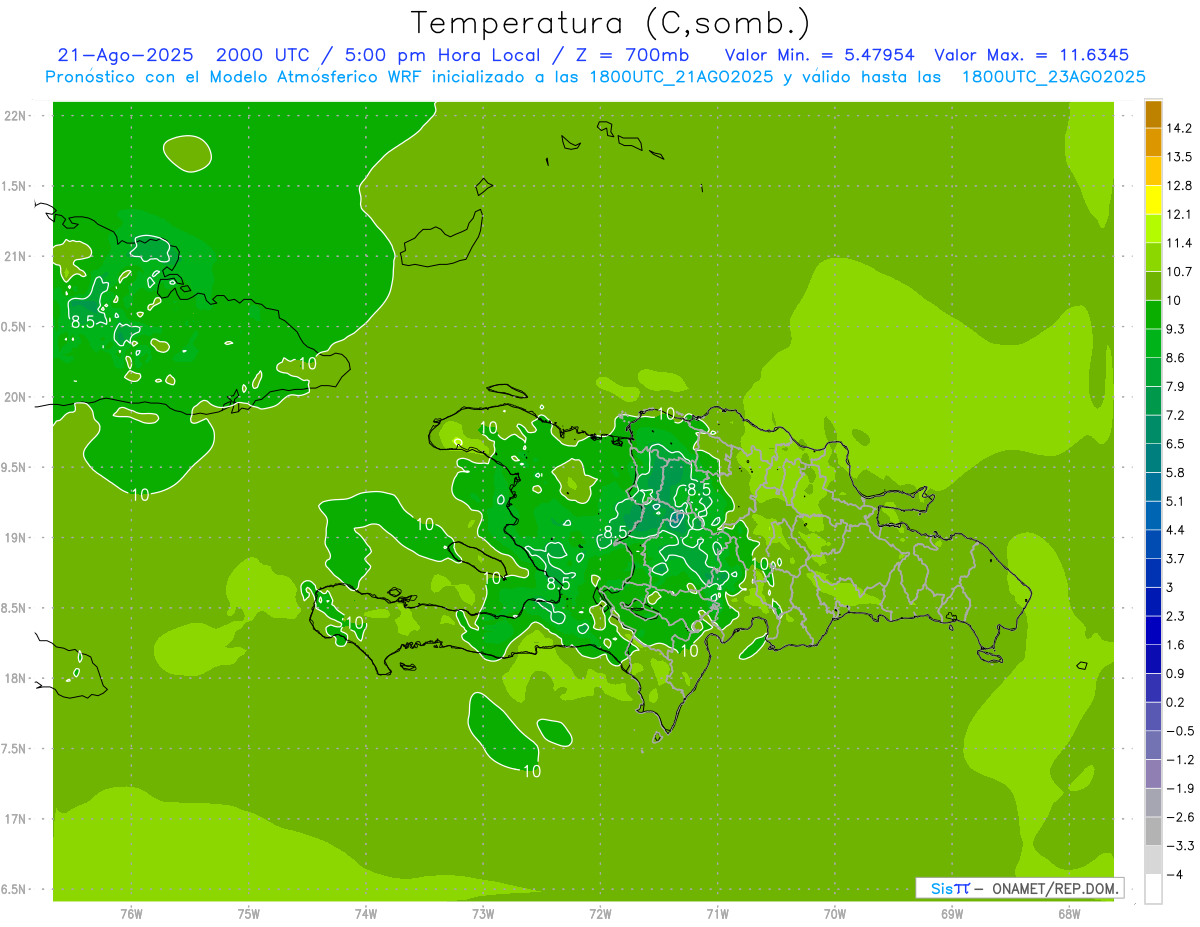This screenshot has width=1200, height=927.
Task: Click the '13.5' colorbar value
Action: 1178,157
